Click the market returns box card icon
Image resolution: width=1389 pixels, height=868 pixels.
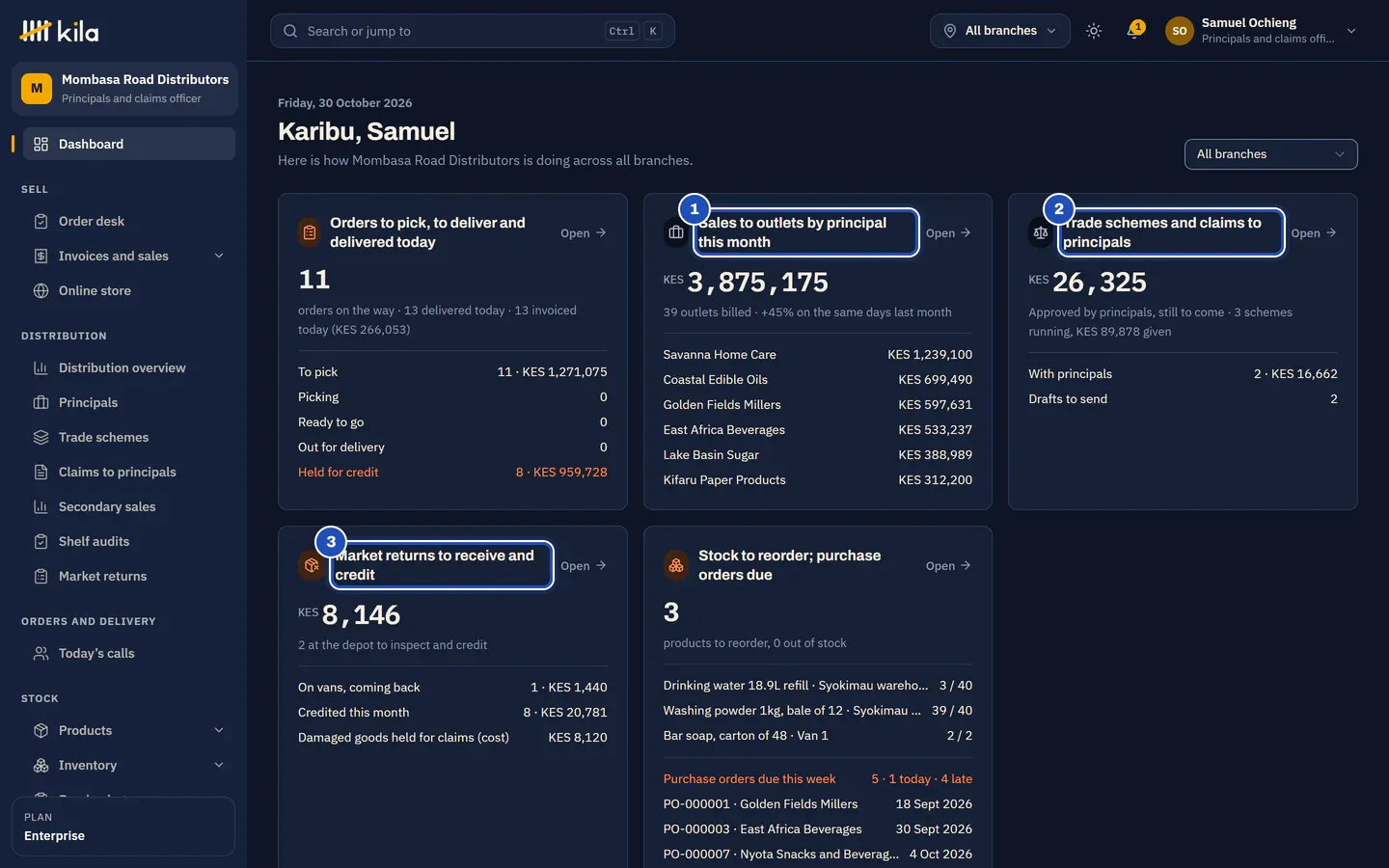[311, 566]
